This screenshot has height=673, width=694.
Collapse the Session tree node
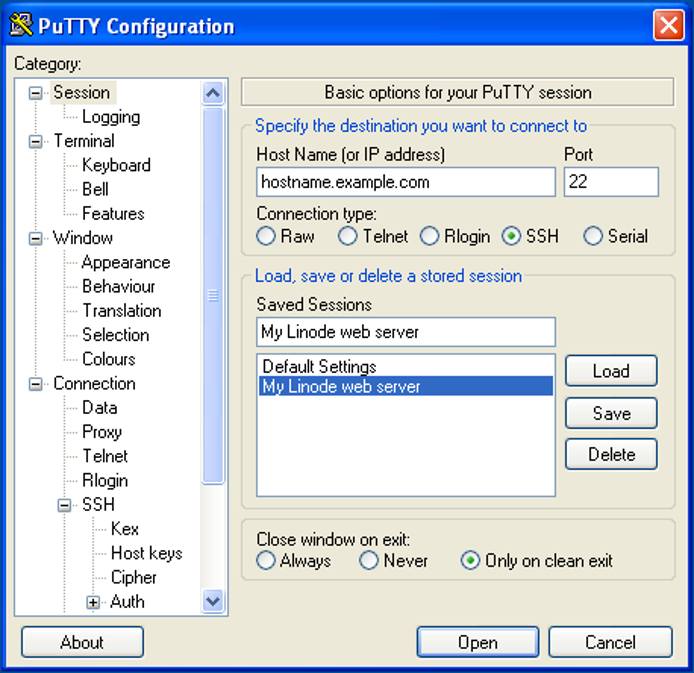point(37,93)
